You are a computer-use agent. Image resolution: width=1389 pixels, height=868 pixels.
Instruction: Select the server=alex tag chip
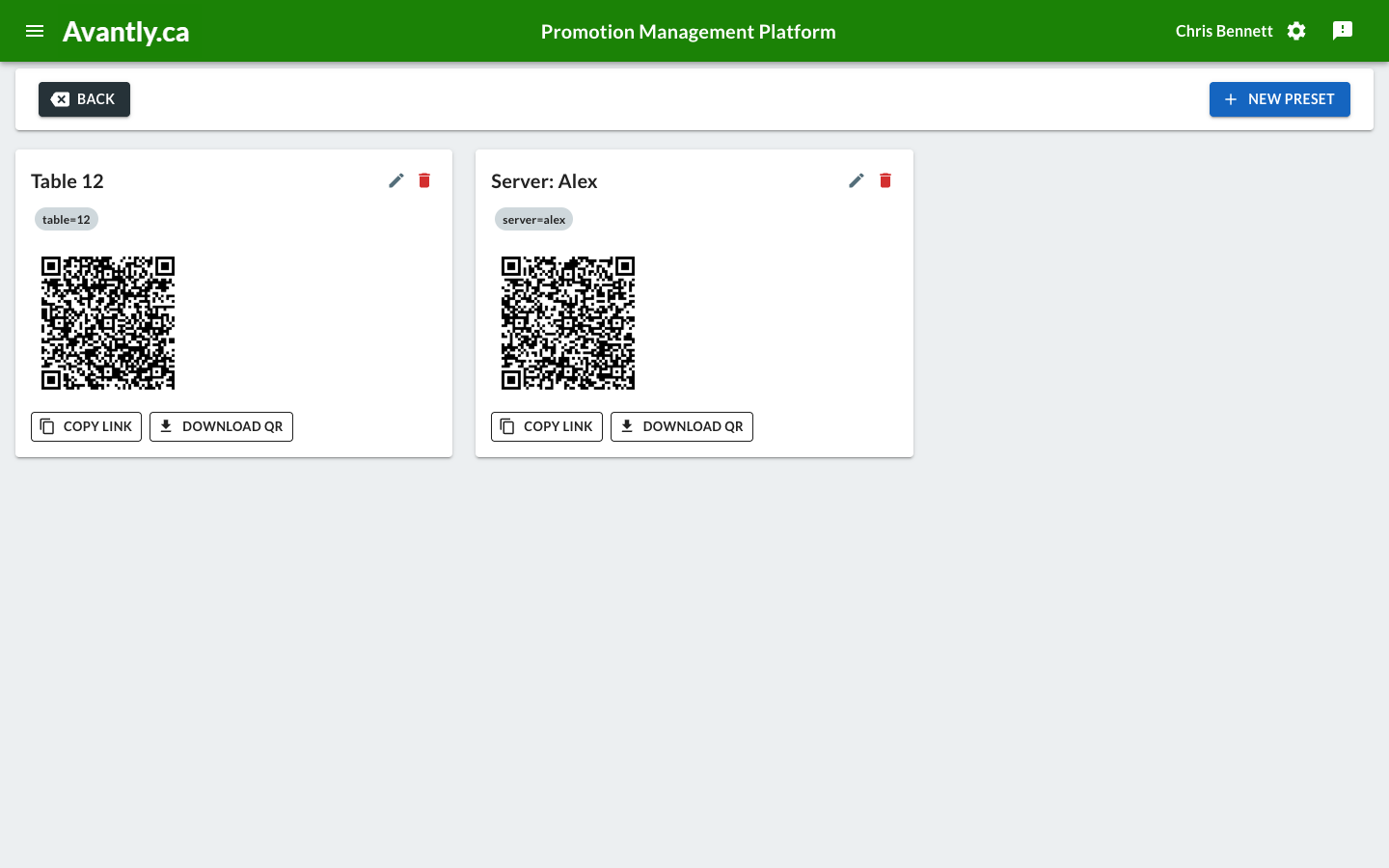(533, 220)
